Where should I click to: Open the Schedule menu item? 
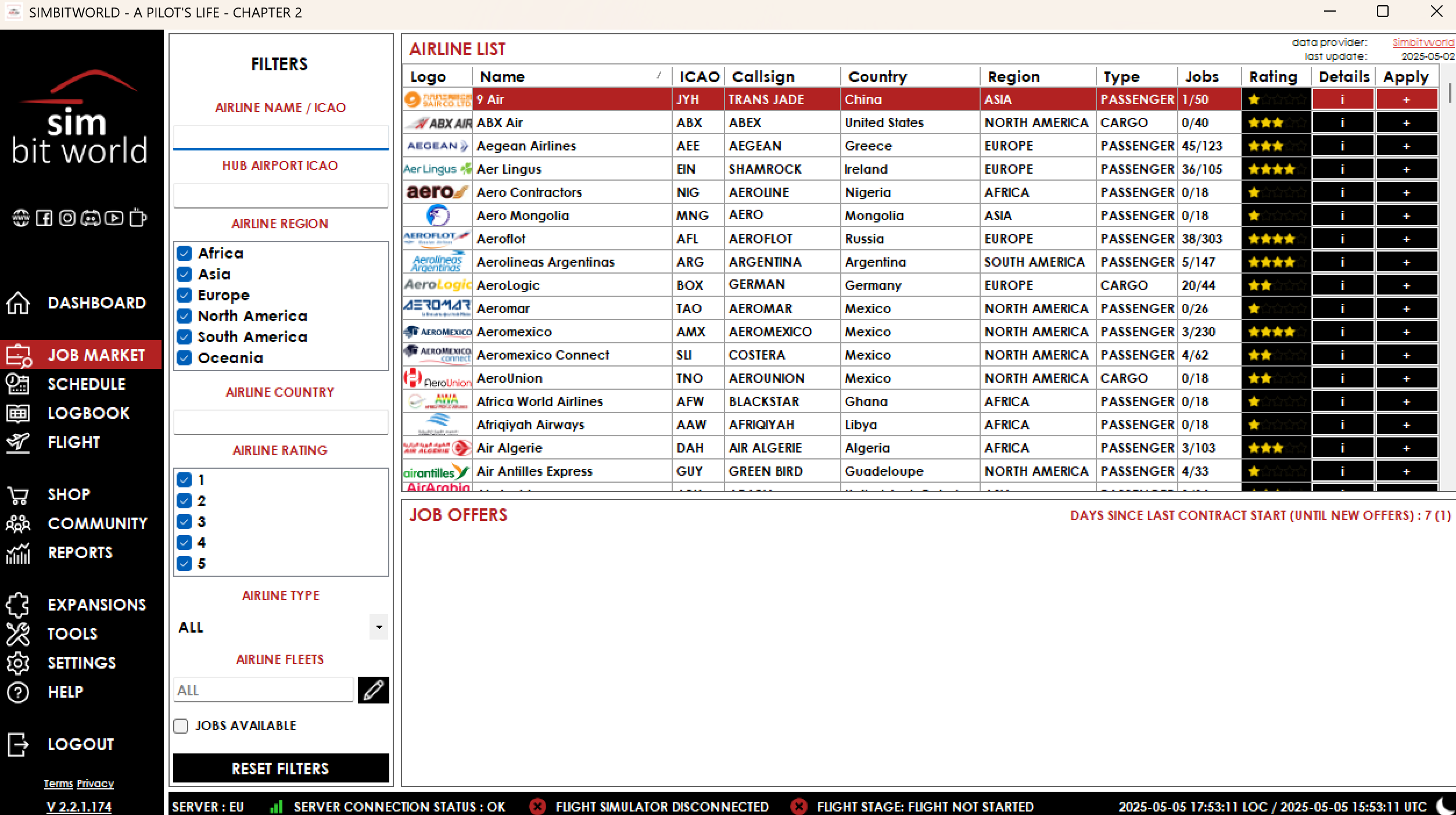click(86, 384)
